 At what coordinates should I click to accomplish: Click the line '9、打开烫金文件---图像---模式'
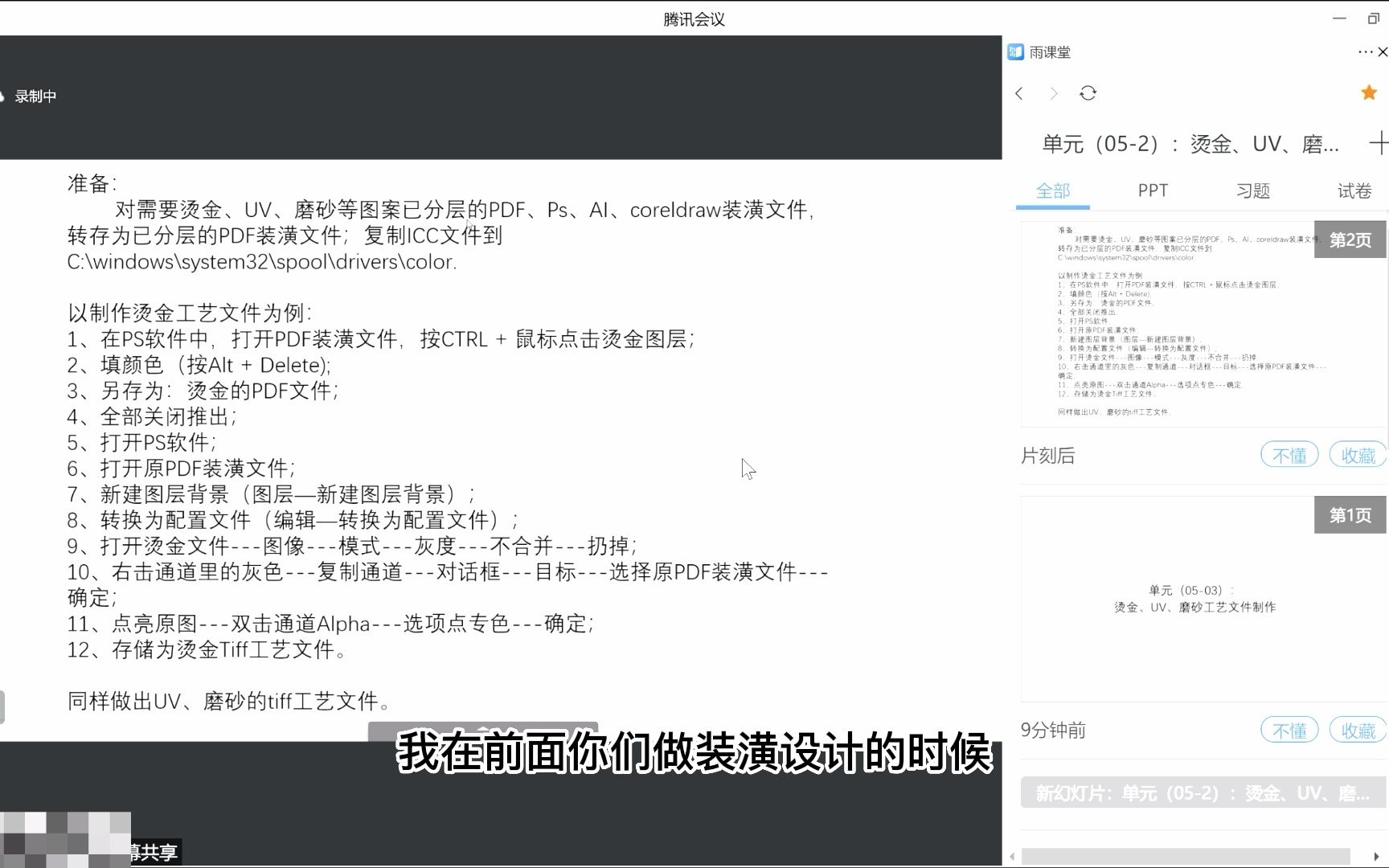pyautogui.click(x=353, y=547)
